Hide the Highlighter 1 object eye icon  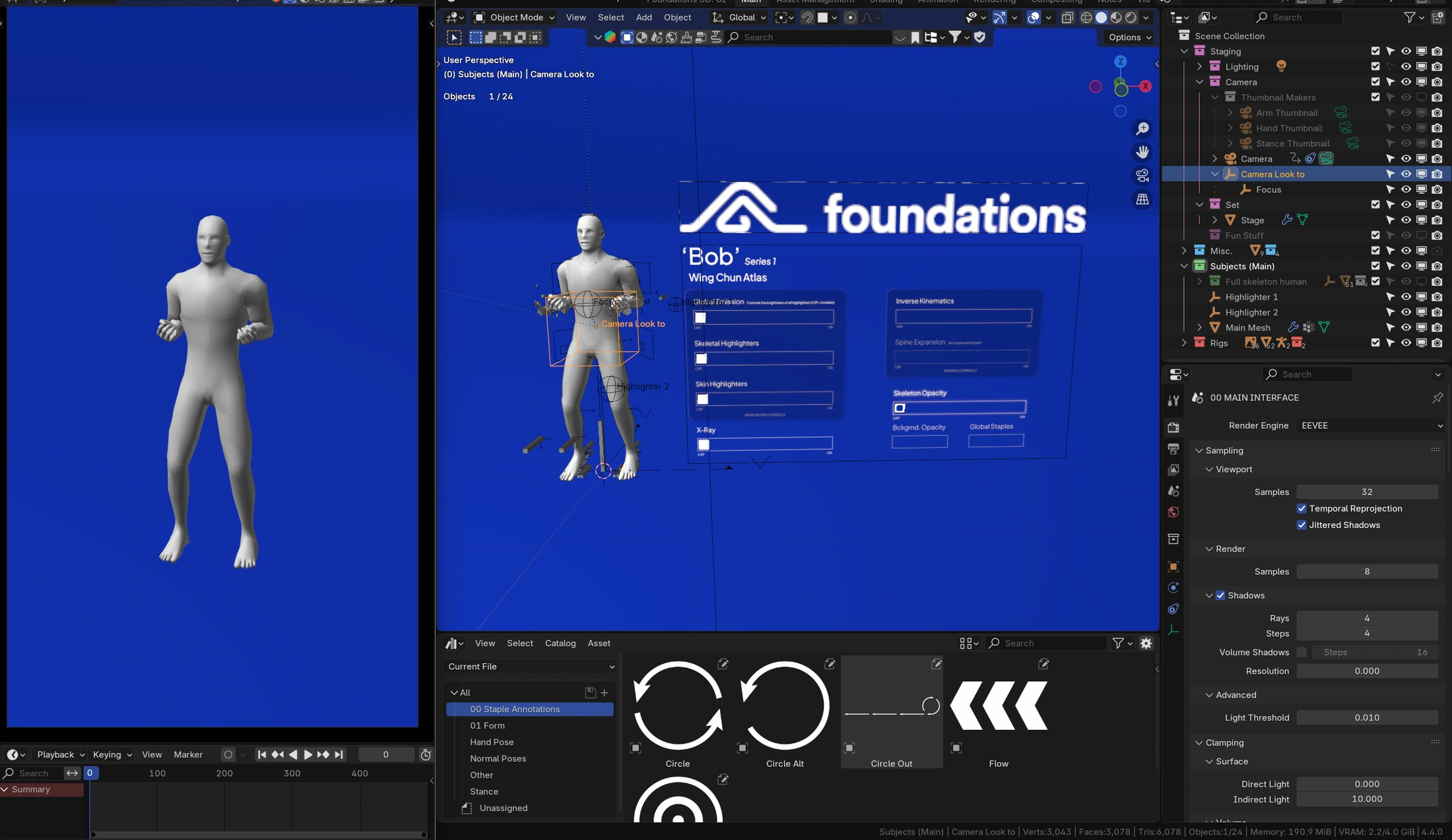[1406, 297]
